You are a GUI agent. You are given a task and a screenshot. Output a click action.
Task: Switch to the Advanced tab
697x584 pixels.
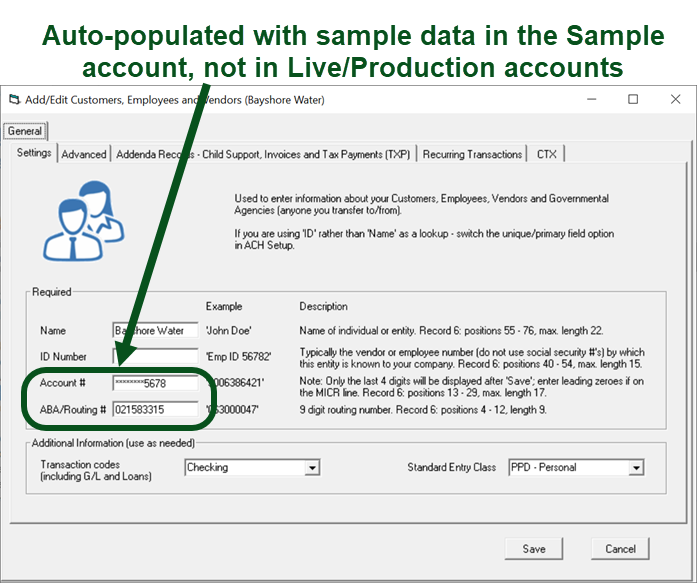[x=84, y=154]
